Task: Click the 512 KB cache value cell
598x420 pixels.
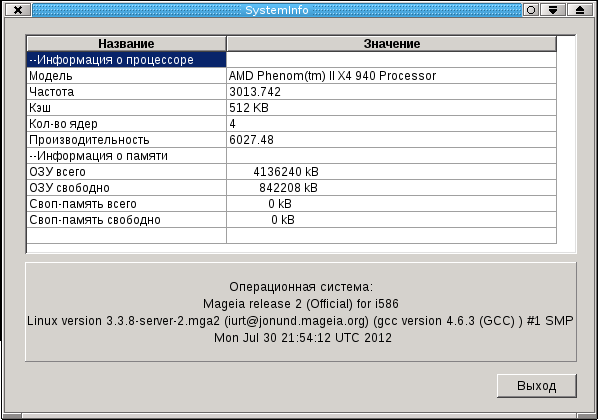Action: (391, 108)
